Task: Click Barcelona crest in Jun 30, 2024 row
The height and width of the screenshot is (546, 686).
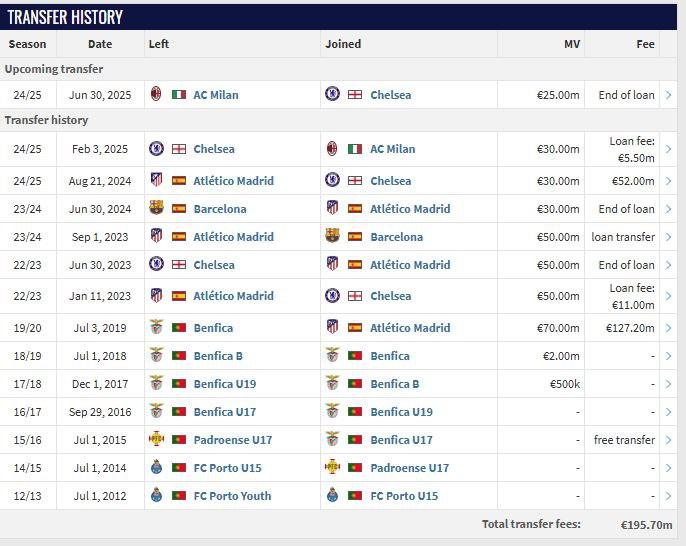Action: click(x=156, y=209)
